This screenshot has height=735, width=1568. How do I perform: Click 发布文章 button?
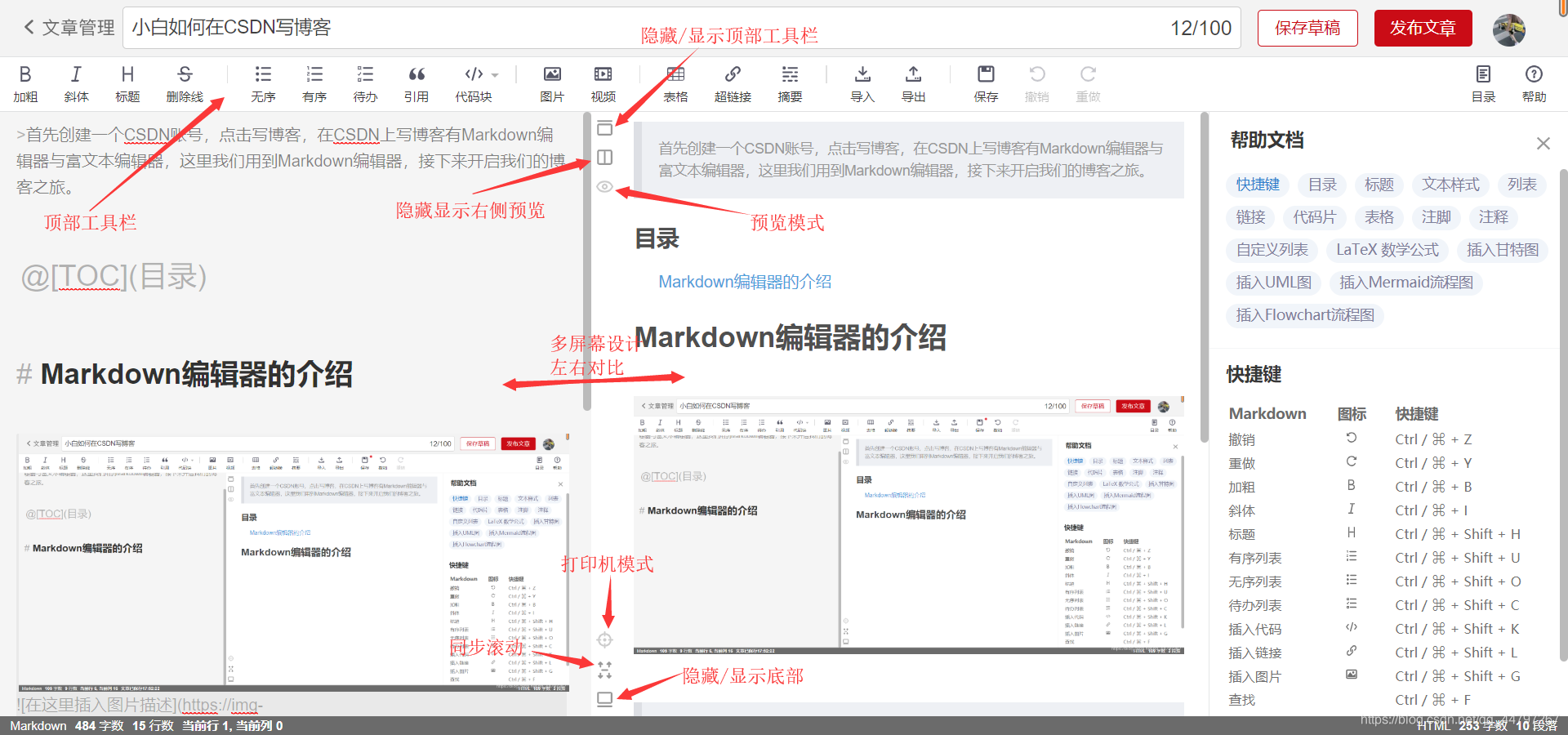(x=1423, y=28)
